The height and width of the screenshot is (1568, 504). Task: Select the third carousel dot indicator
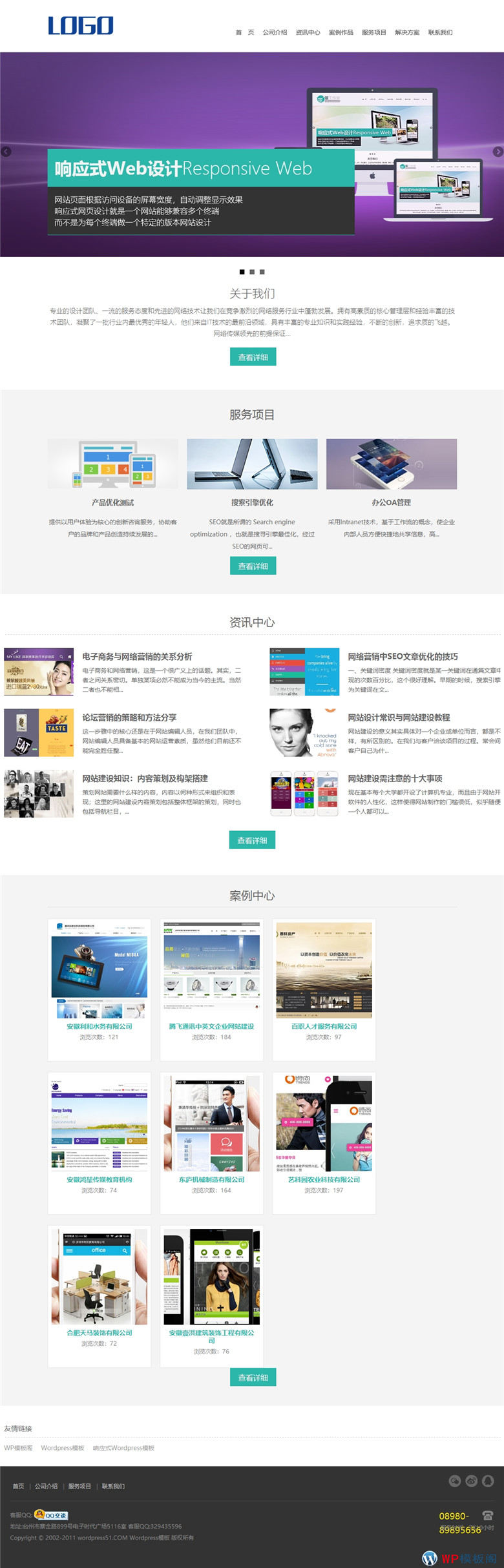coord(262,272)
